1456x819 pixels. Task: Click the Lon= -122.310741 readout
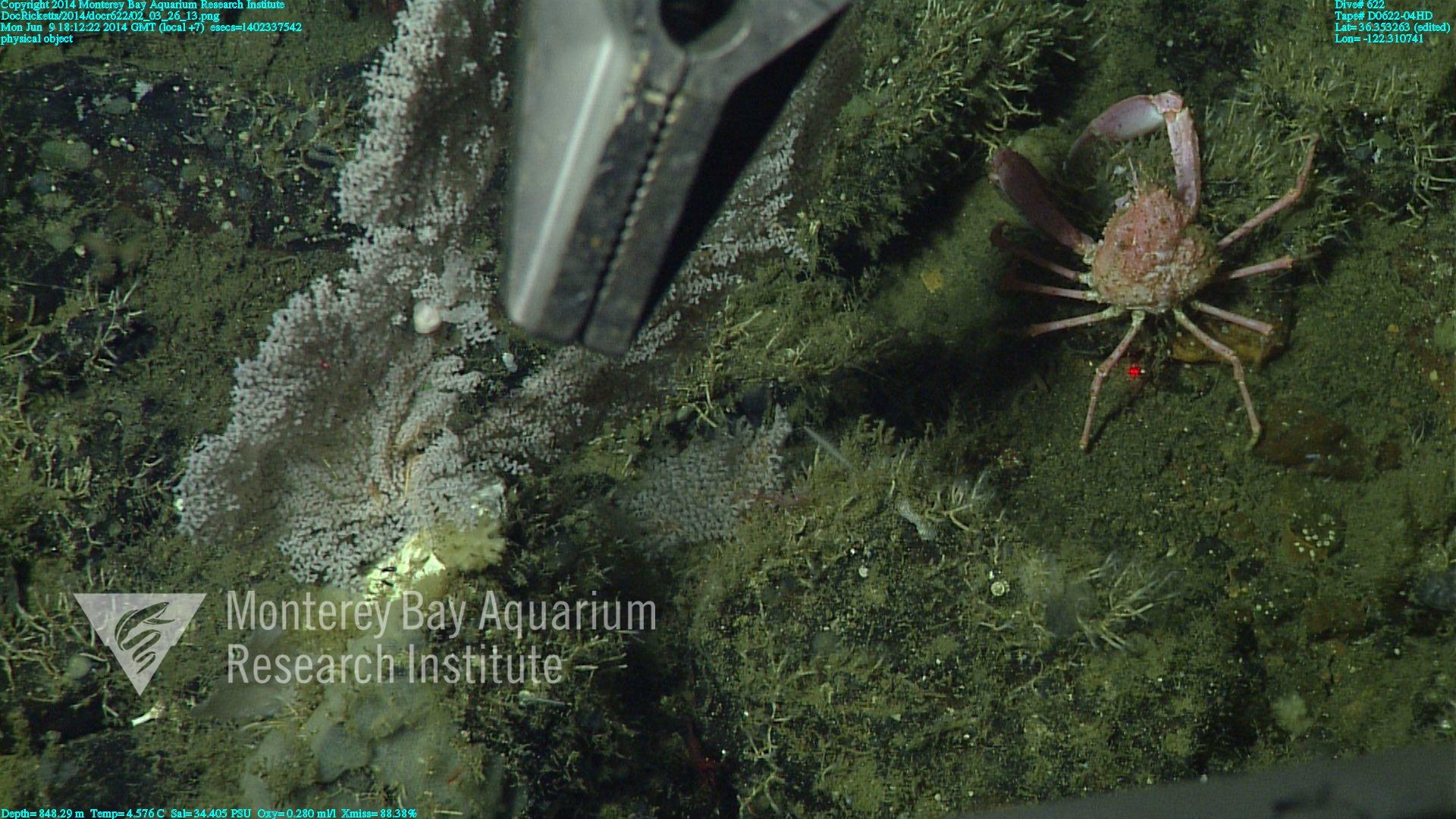[1379, 39]
